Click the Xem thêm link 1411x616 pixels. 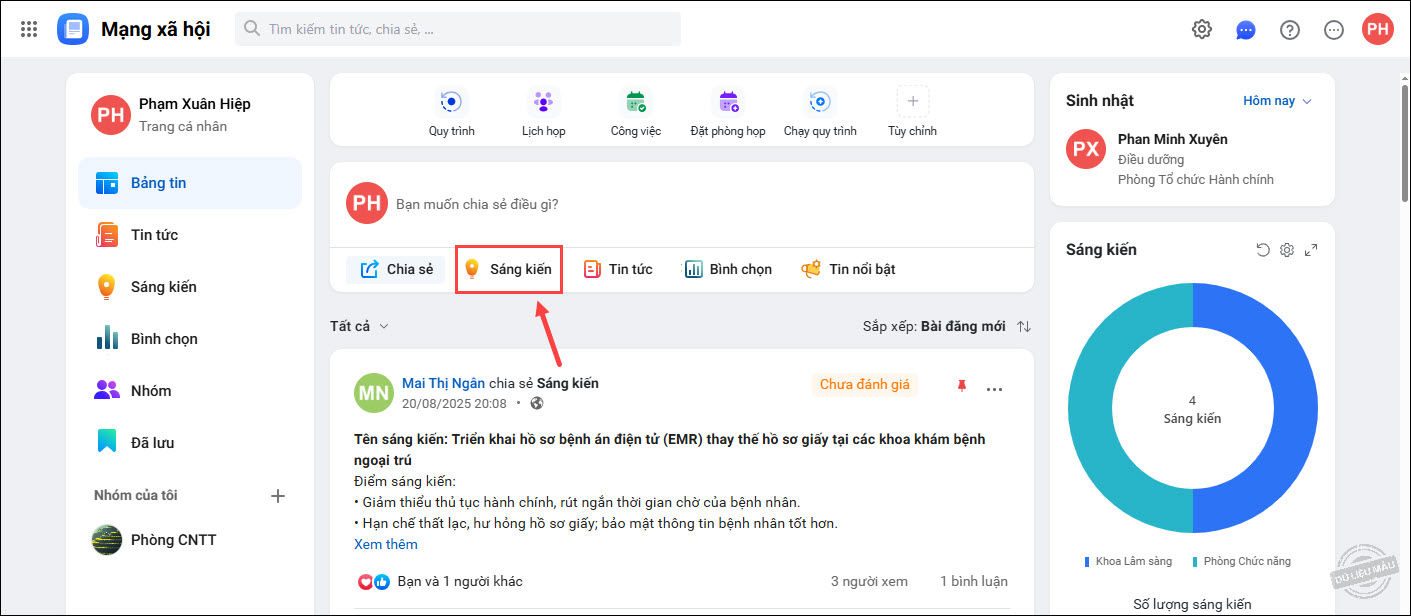point(386,544)
